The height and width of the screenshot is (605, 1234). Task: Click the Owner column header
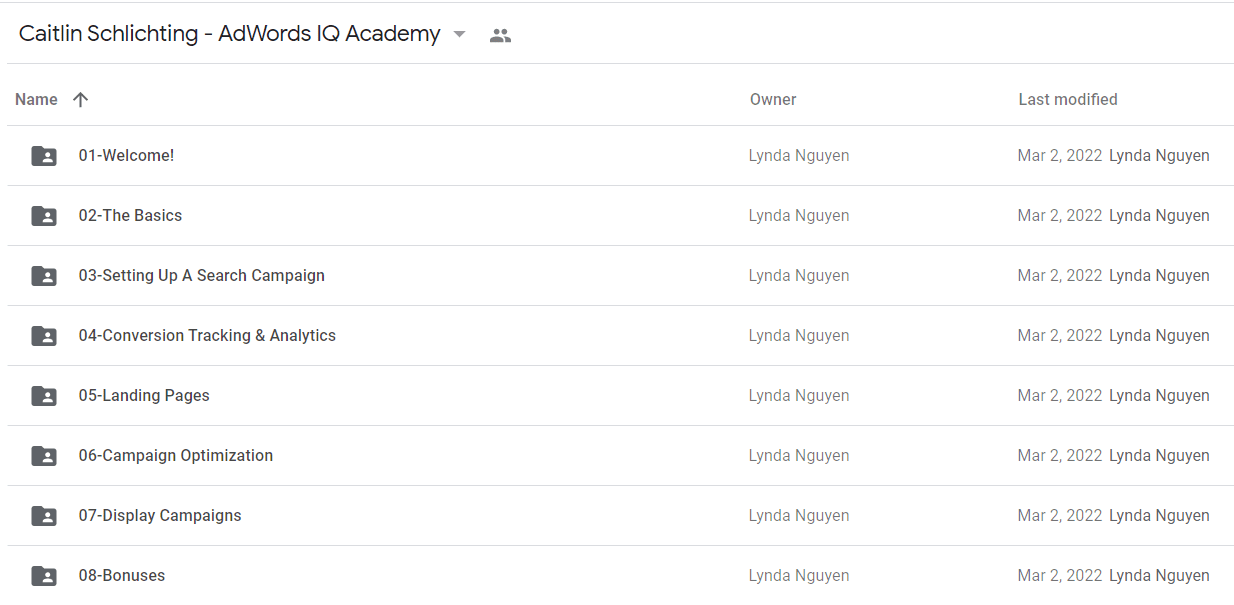pyautogui.click(x=773, y=99)
